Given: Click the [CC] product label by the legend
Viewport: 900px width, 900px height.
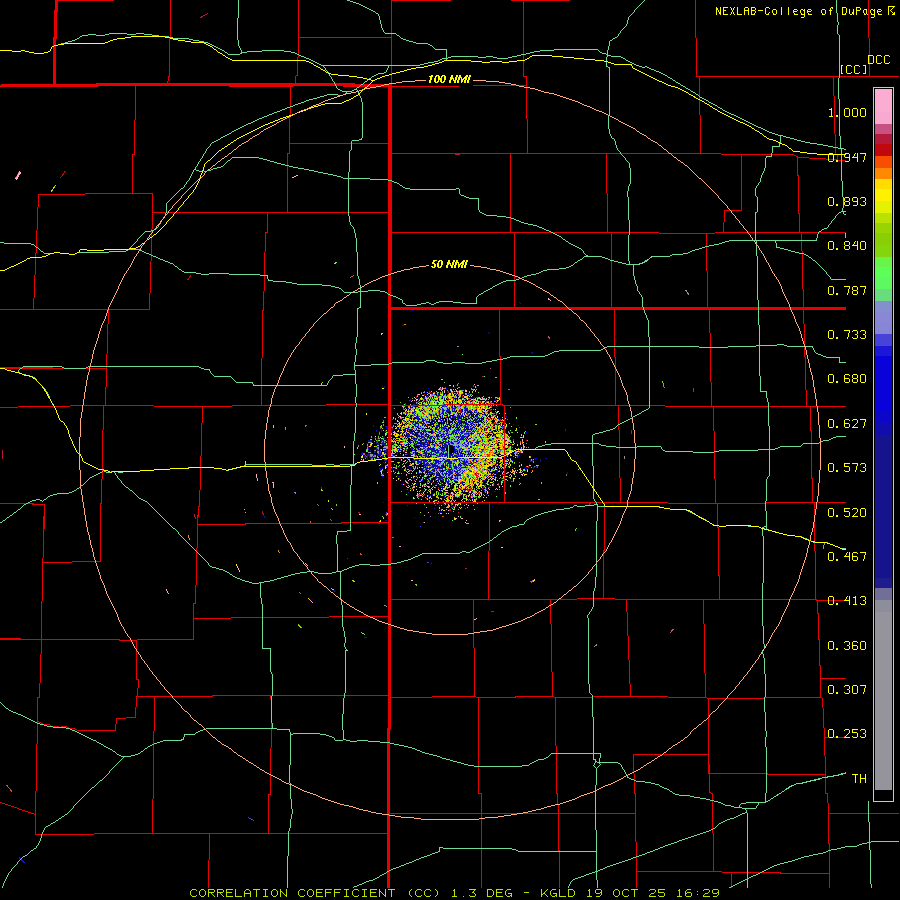Looking at the screenshot, I should coord(854,69).
